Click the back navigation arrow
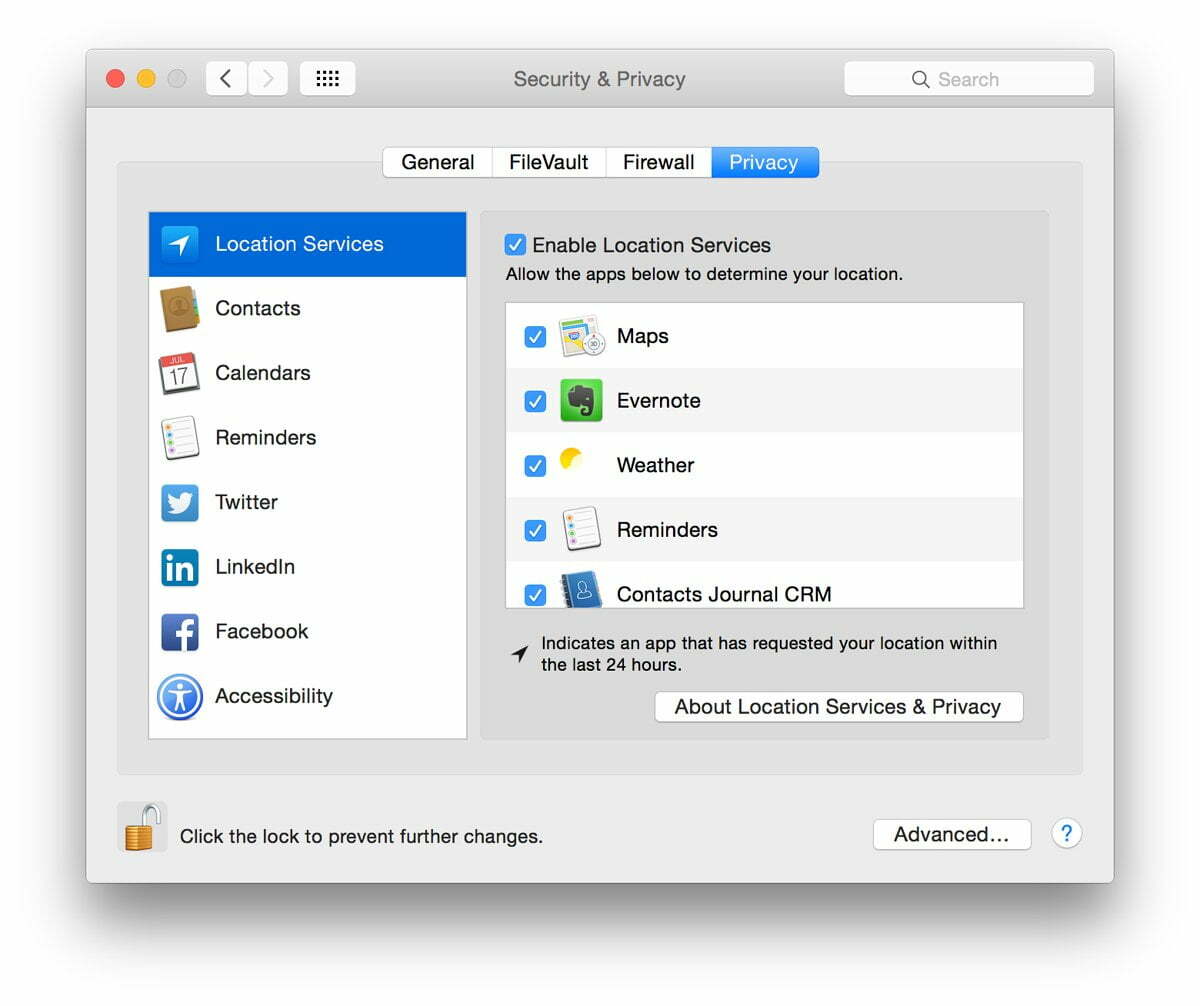Image resolution: width=1200 pixels, height=1006 pixels. [227, 79]
